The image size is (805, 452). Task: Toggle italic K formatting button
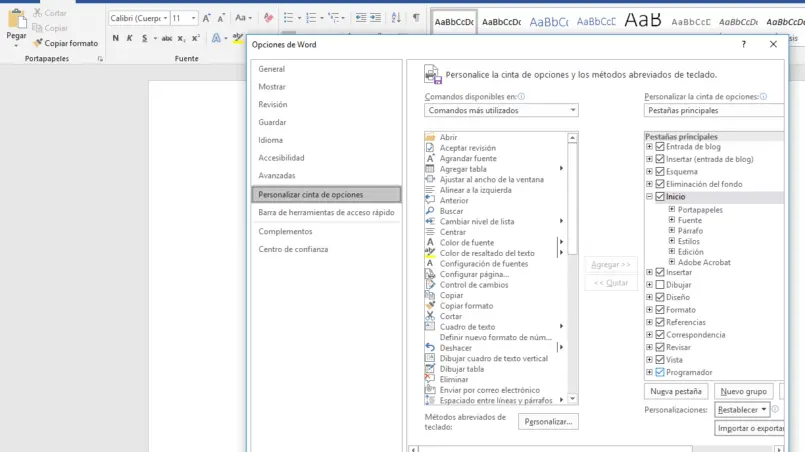pyautogui.click(x=130, y=38)
